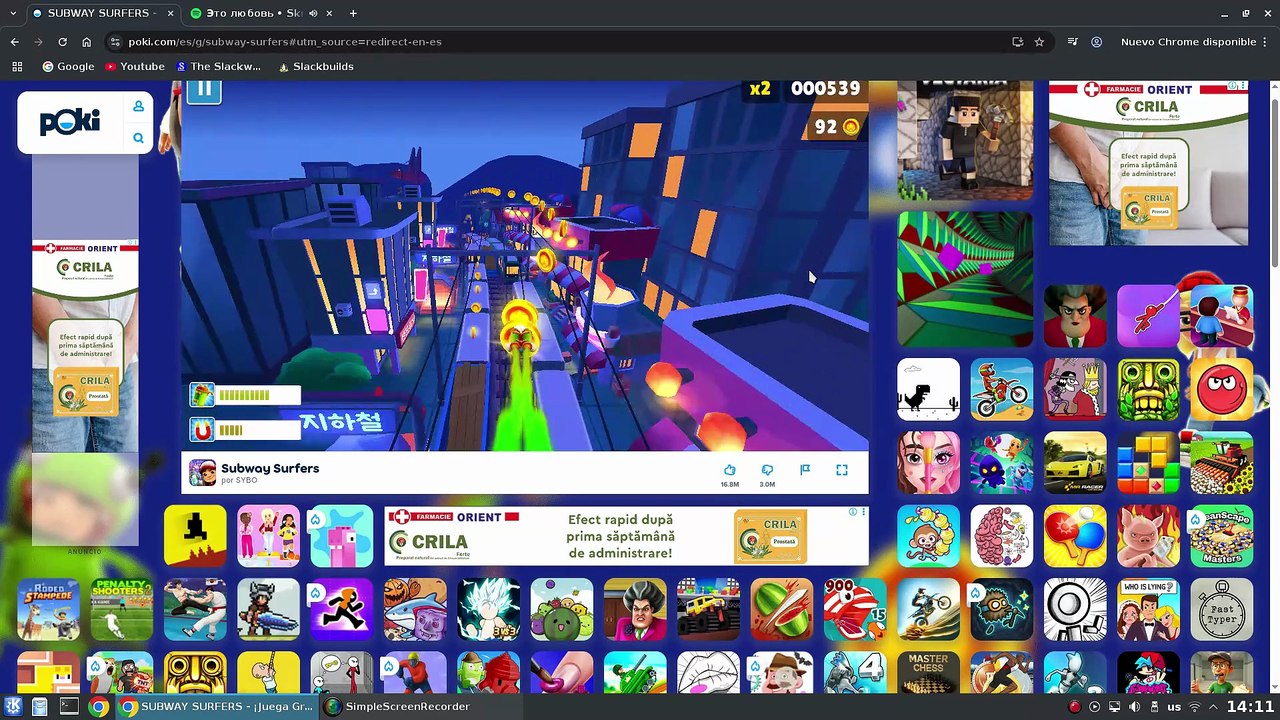The width and height of the screenshot is (1280, 720).
Task: Open the Penalty Shooters game thumbnail
Action: point(121,609)
